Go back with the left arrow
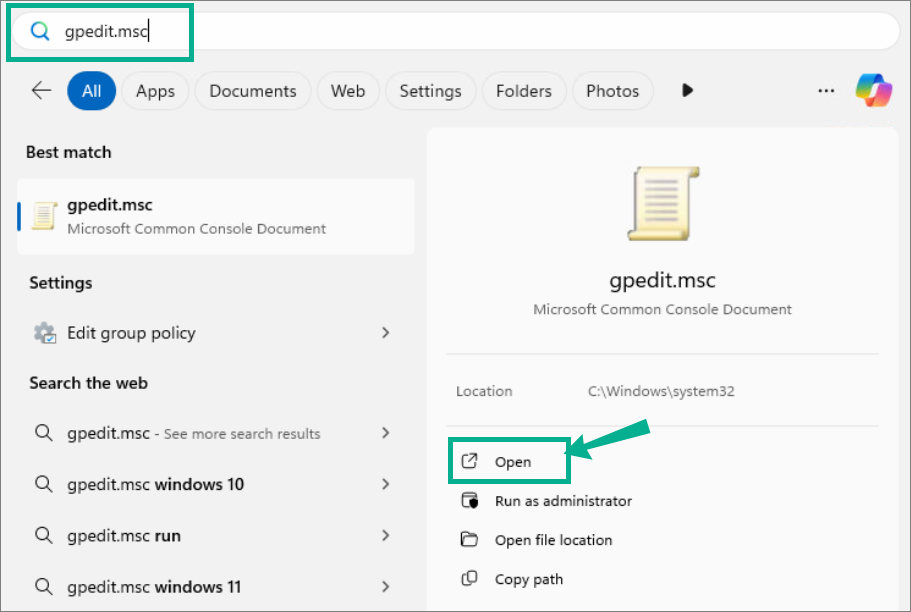Screen dimensions: 911x612 click(x=41, y=91)
